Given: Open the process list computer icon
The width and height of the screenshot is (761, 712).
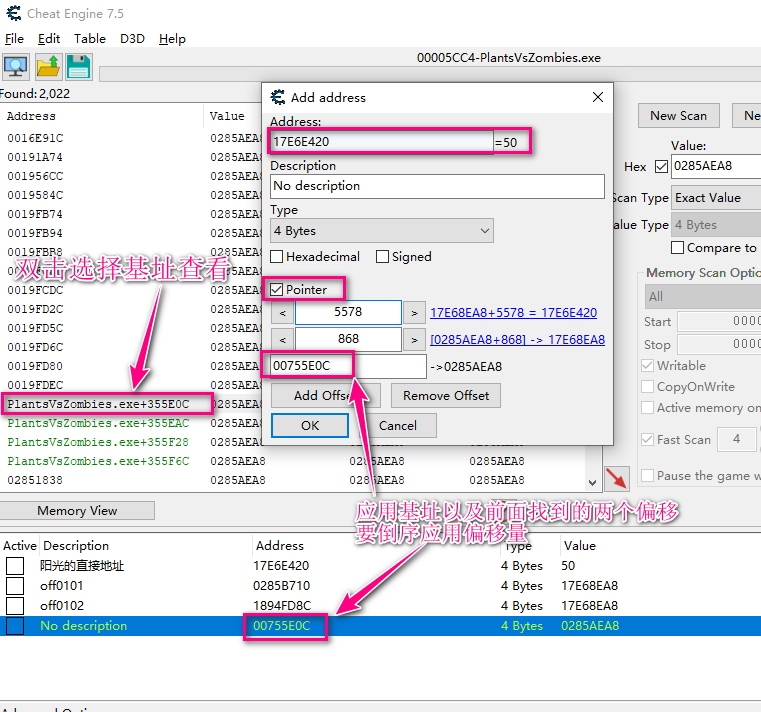Looking at the screenshot, I should [17, 67].
